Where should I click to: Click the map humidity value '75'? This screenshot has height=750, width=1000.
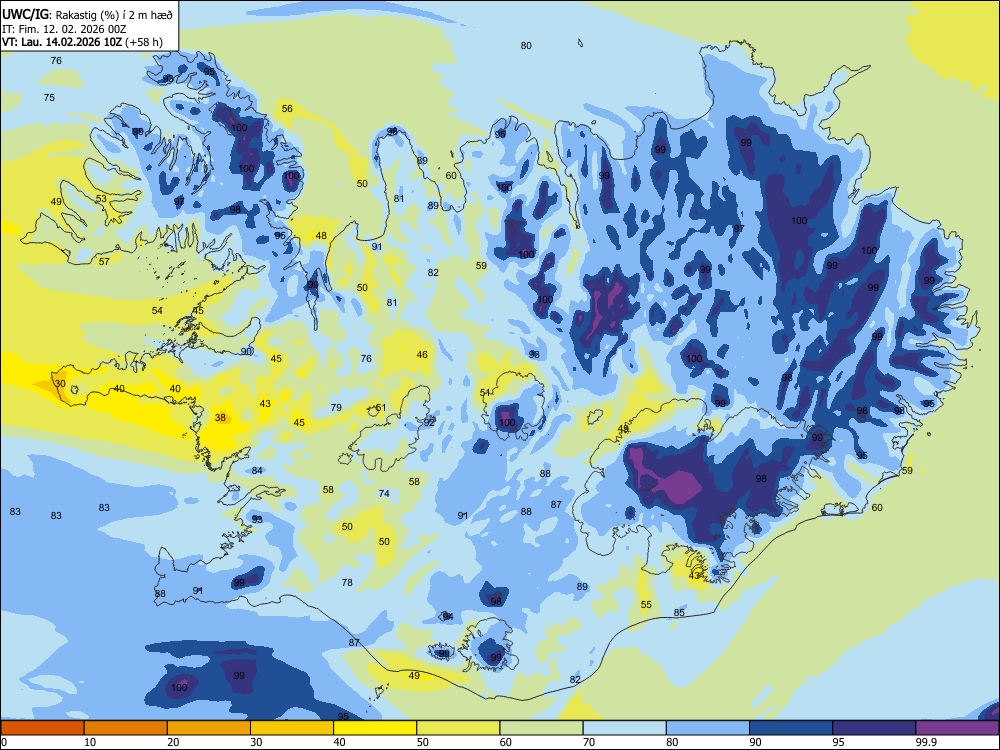(x=49, y=98)
